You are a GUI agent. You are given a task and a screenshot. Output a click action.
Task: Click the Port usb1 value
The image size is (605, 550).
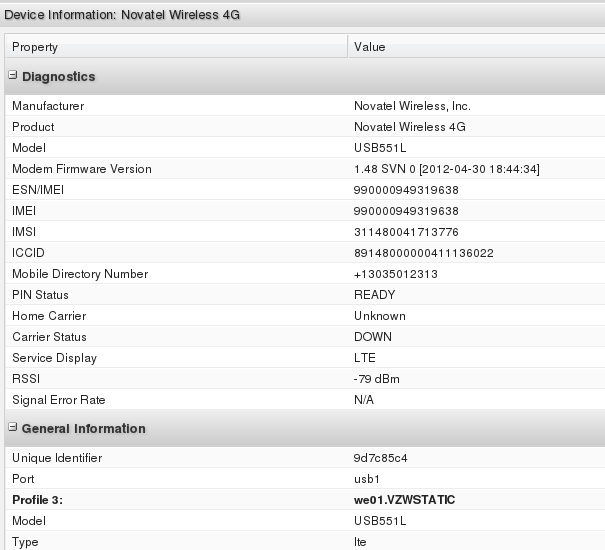tap(366, 479)
